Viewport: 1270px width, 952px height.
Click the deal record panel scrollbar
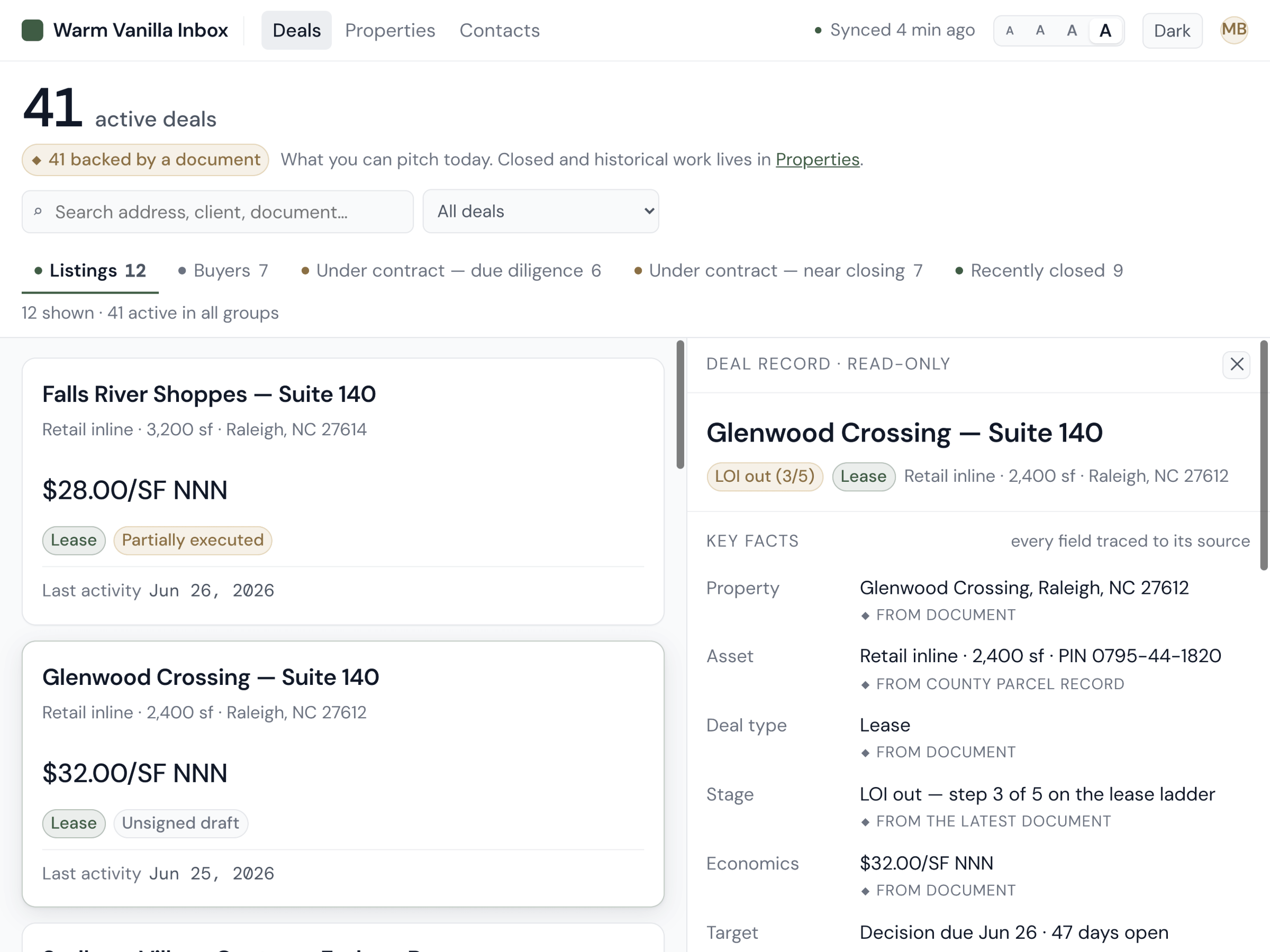click(1264, 455)
